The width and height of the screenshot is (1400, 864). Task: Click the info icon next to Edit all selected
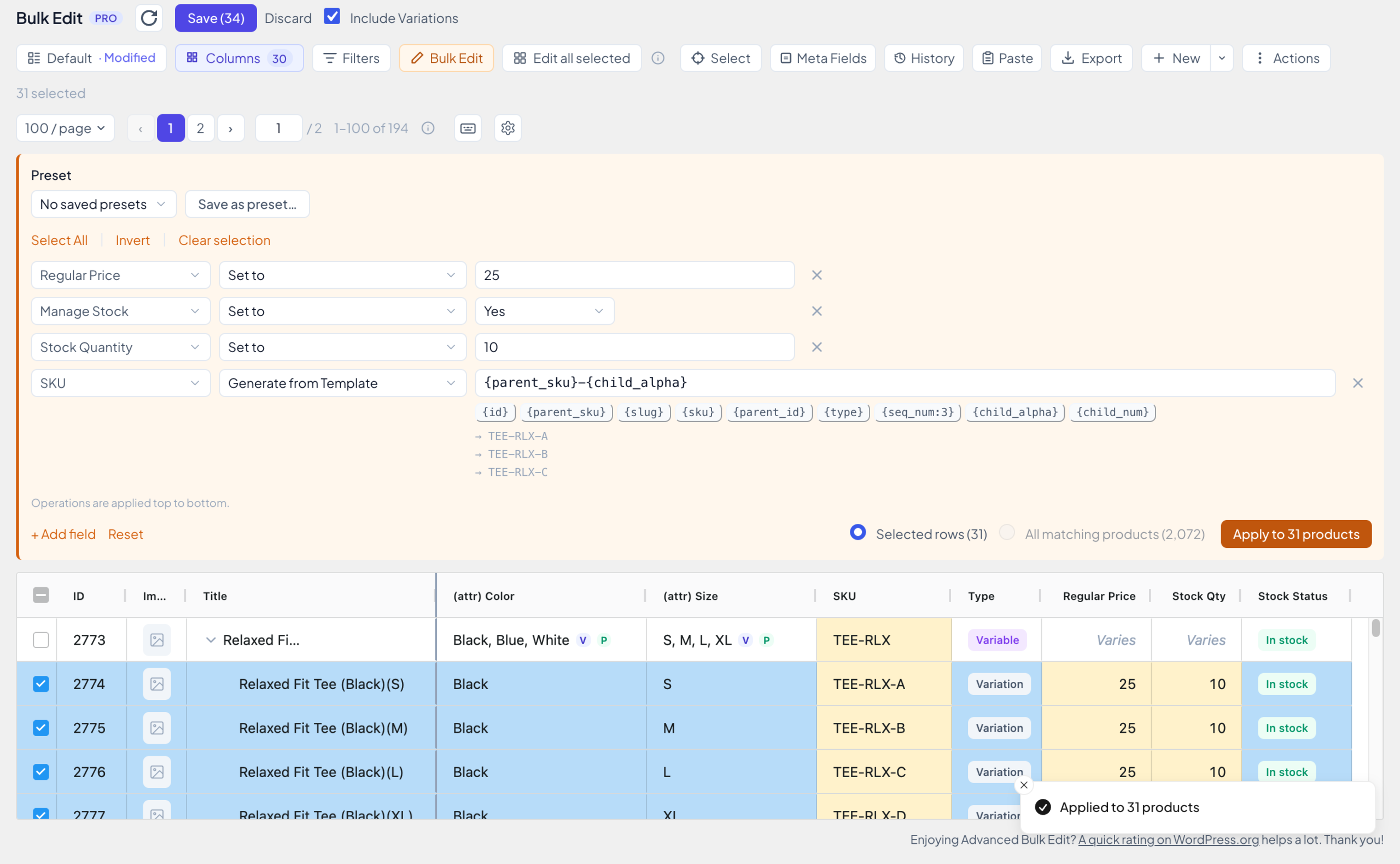[x=658, y=59]
